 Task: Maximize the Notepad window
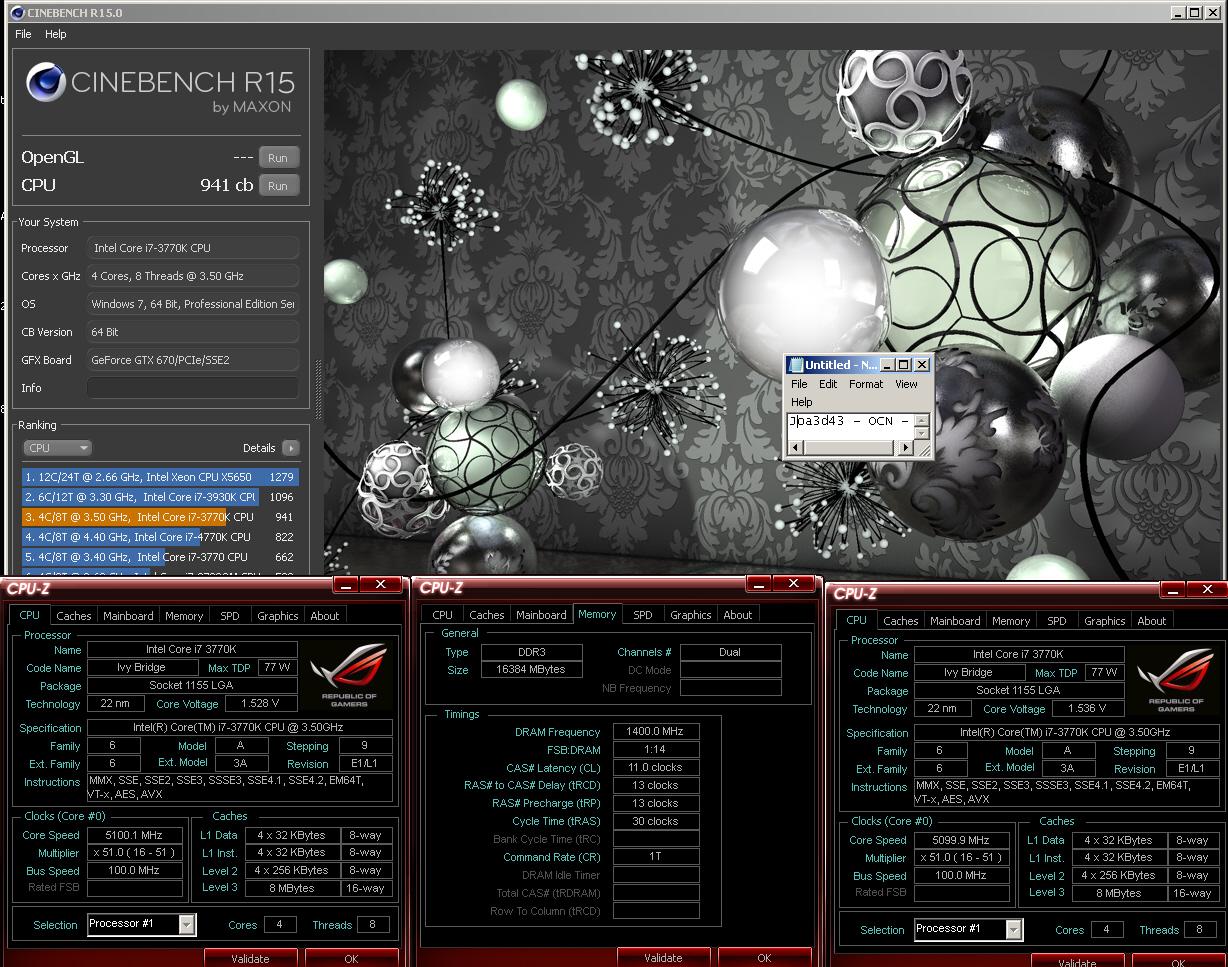[903, 365]
